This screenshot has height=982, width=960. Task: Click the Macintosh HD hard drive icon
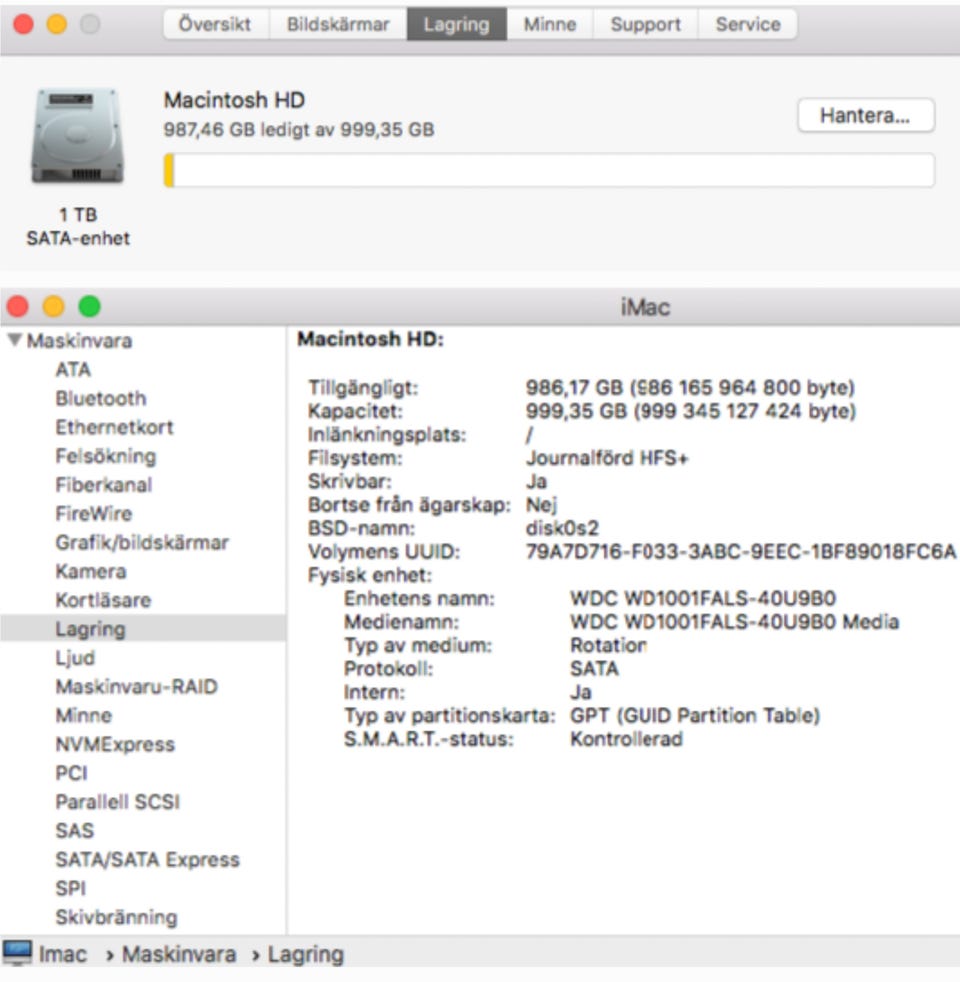(x=78, y=138)
